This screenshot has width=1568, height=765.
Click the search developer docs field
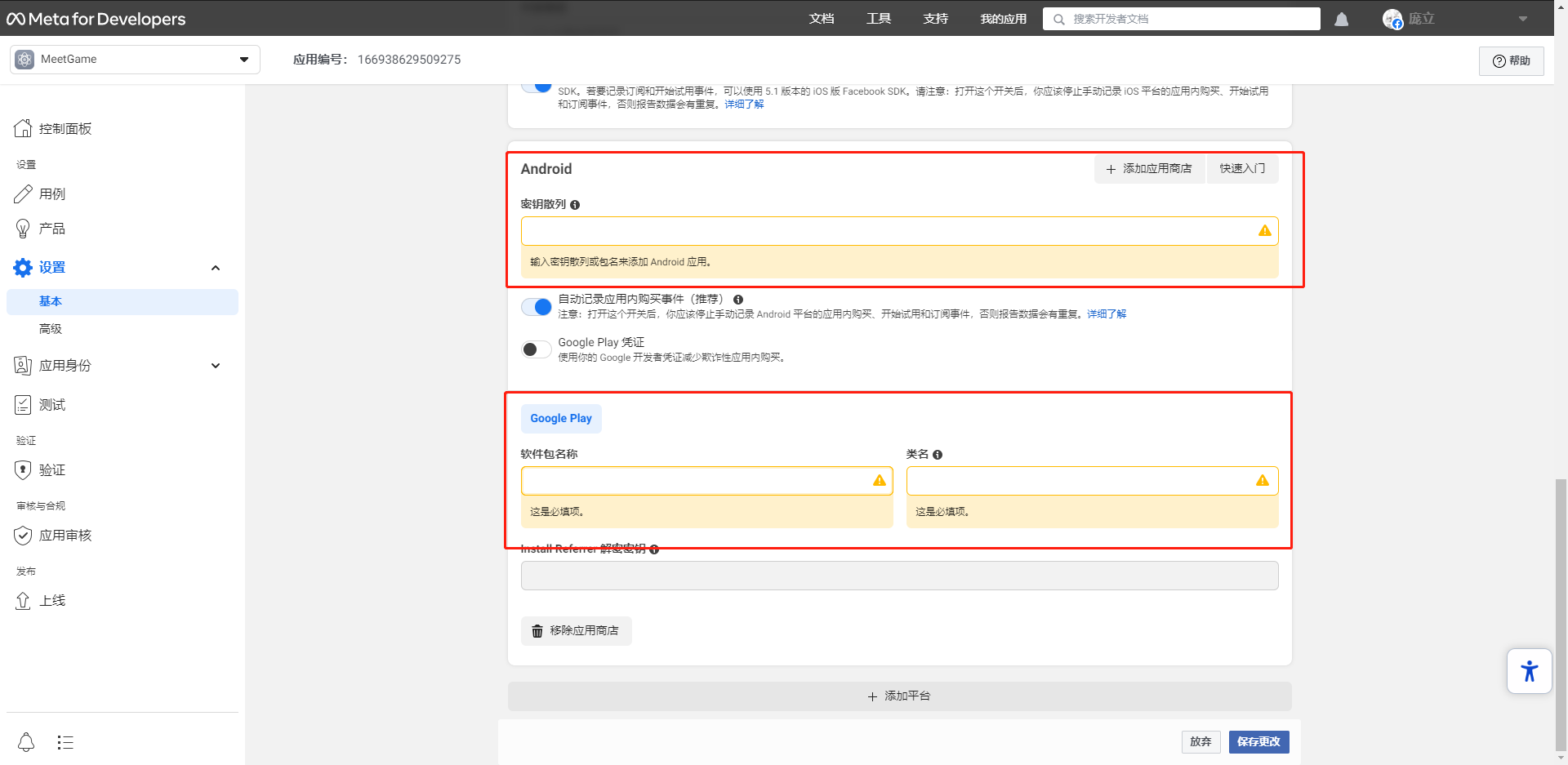(x=1181, y=19)
